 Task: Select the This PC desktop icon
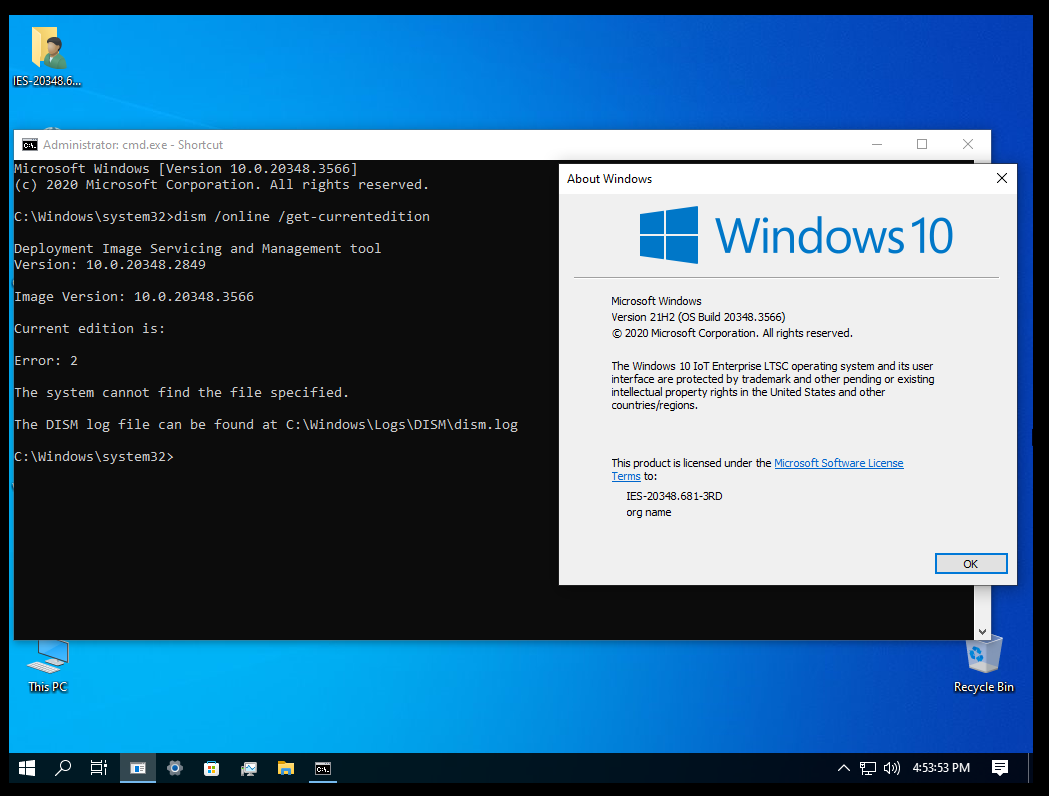pos(47,666)
